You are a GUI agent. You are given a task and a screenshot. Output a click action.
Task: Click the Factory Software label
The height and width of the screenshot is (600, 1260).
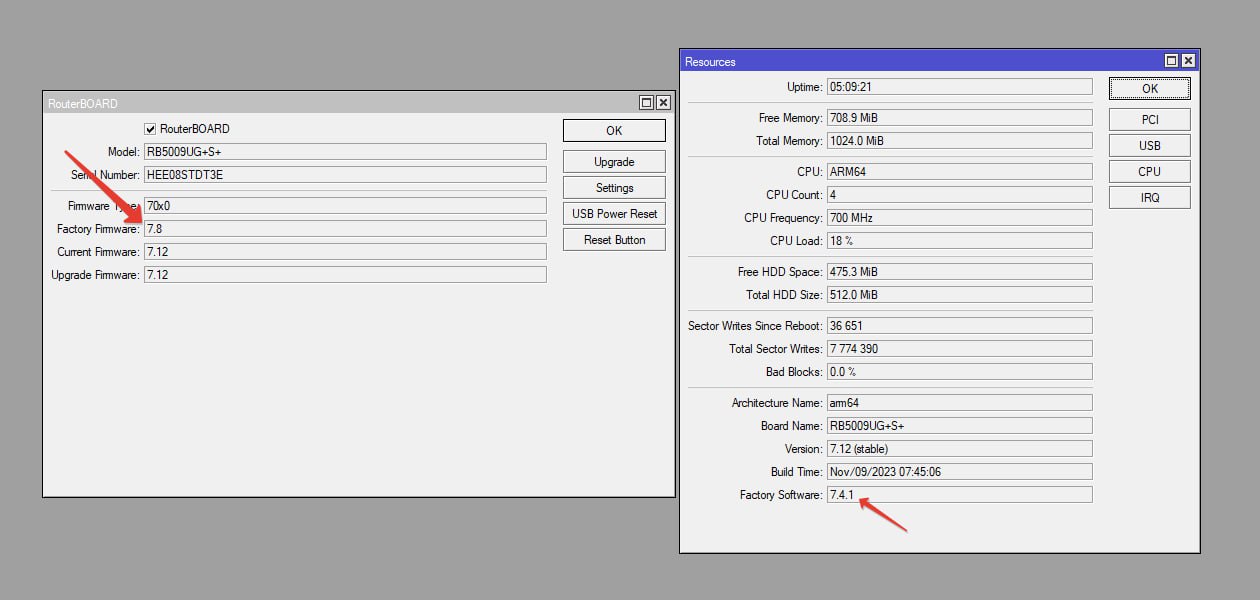(781, 495)
